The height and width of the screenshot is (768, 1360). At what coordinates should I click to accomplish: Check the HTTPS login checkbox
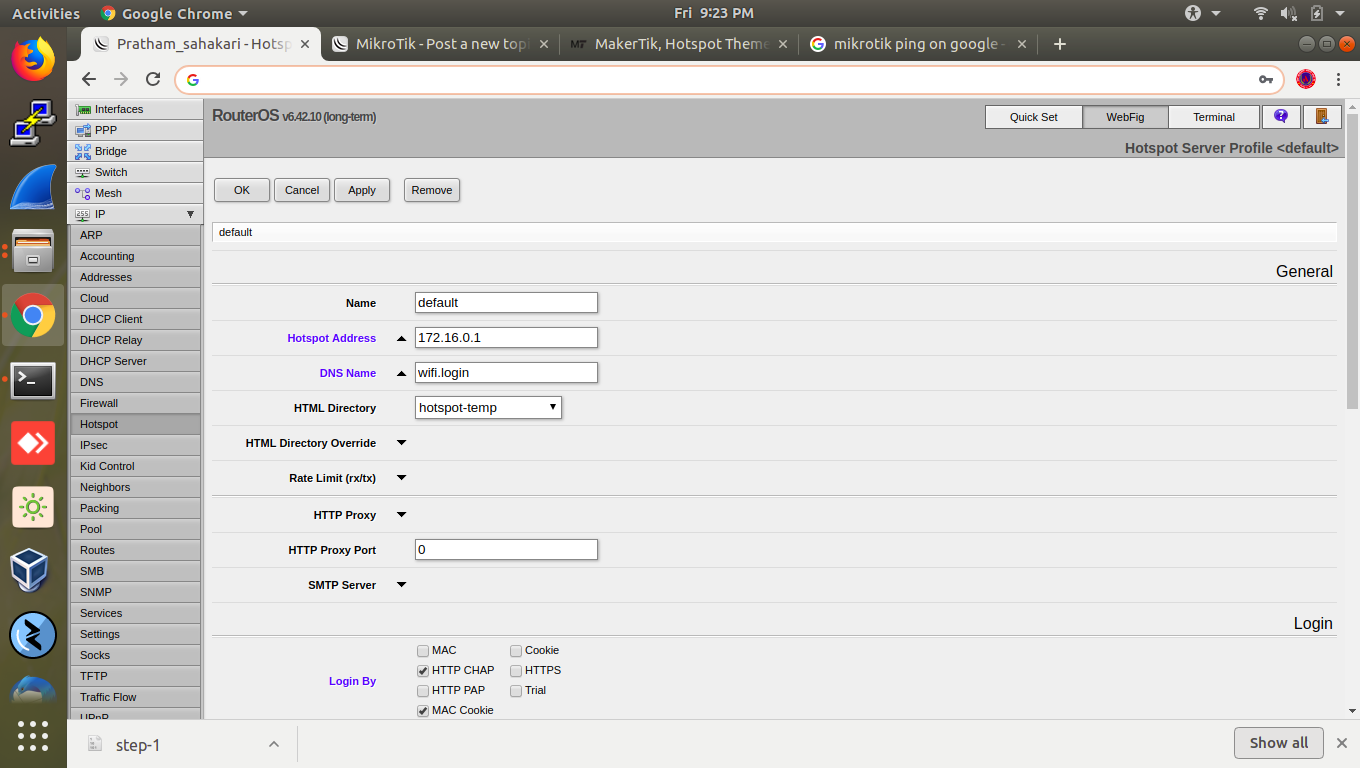[516, 671]
